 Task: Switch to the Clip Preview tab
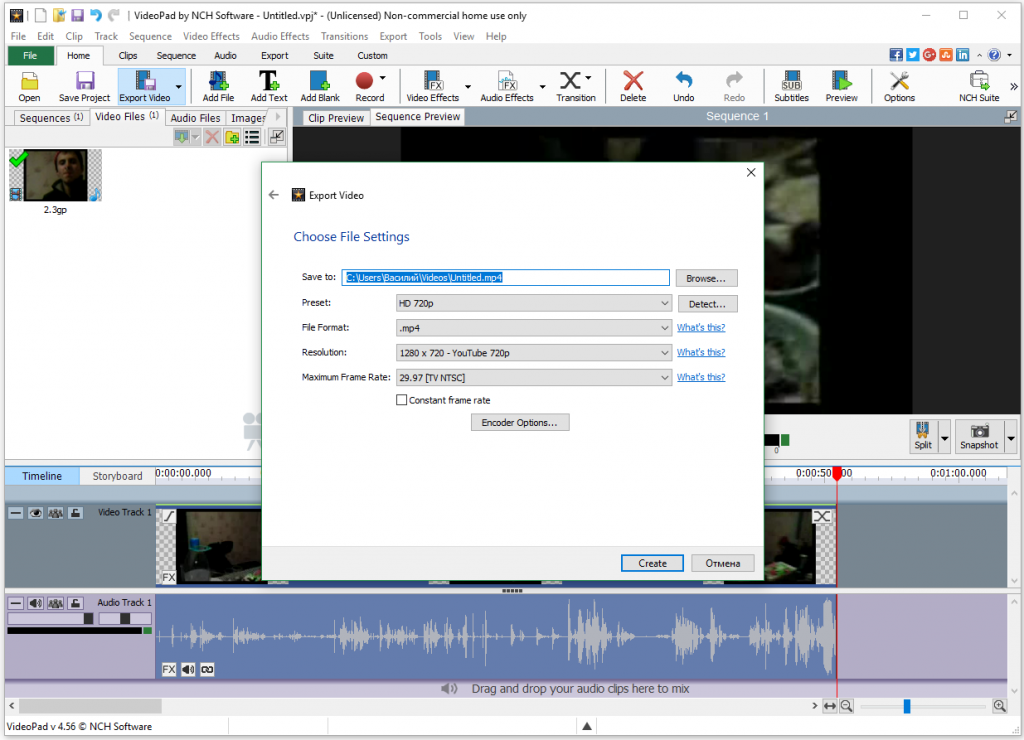click(336, 118)
